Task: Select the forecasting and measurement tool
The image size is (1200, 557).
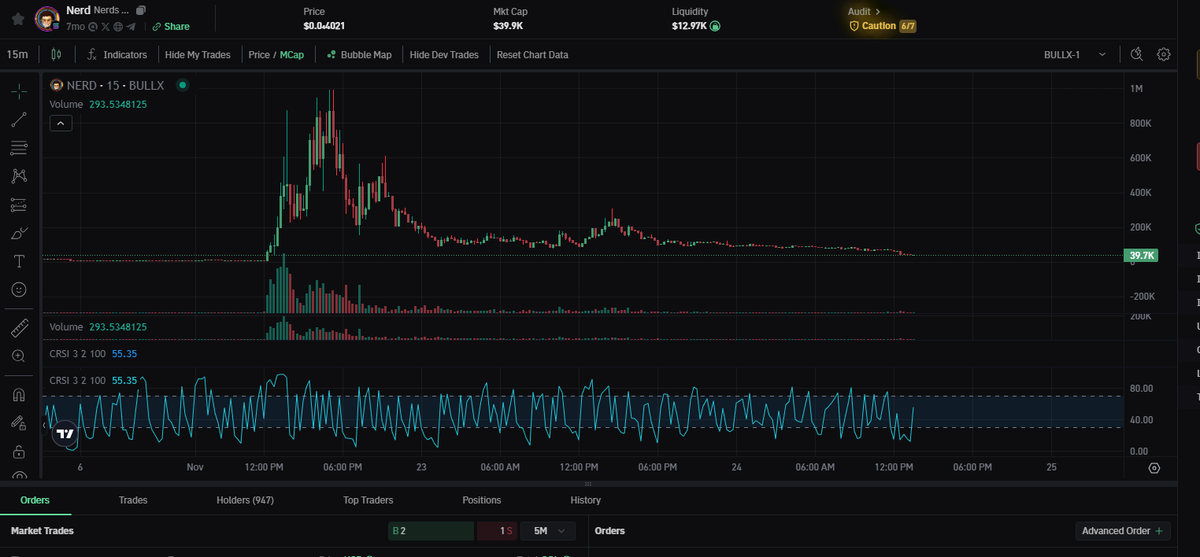Action: point(19,205)
